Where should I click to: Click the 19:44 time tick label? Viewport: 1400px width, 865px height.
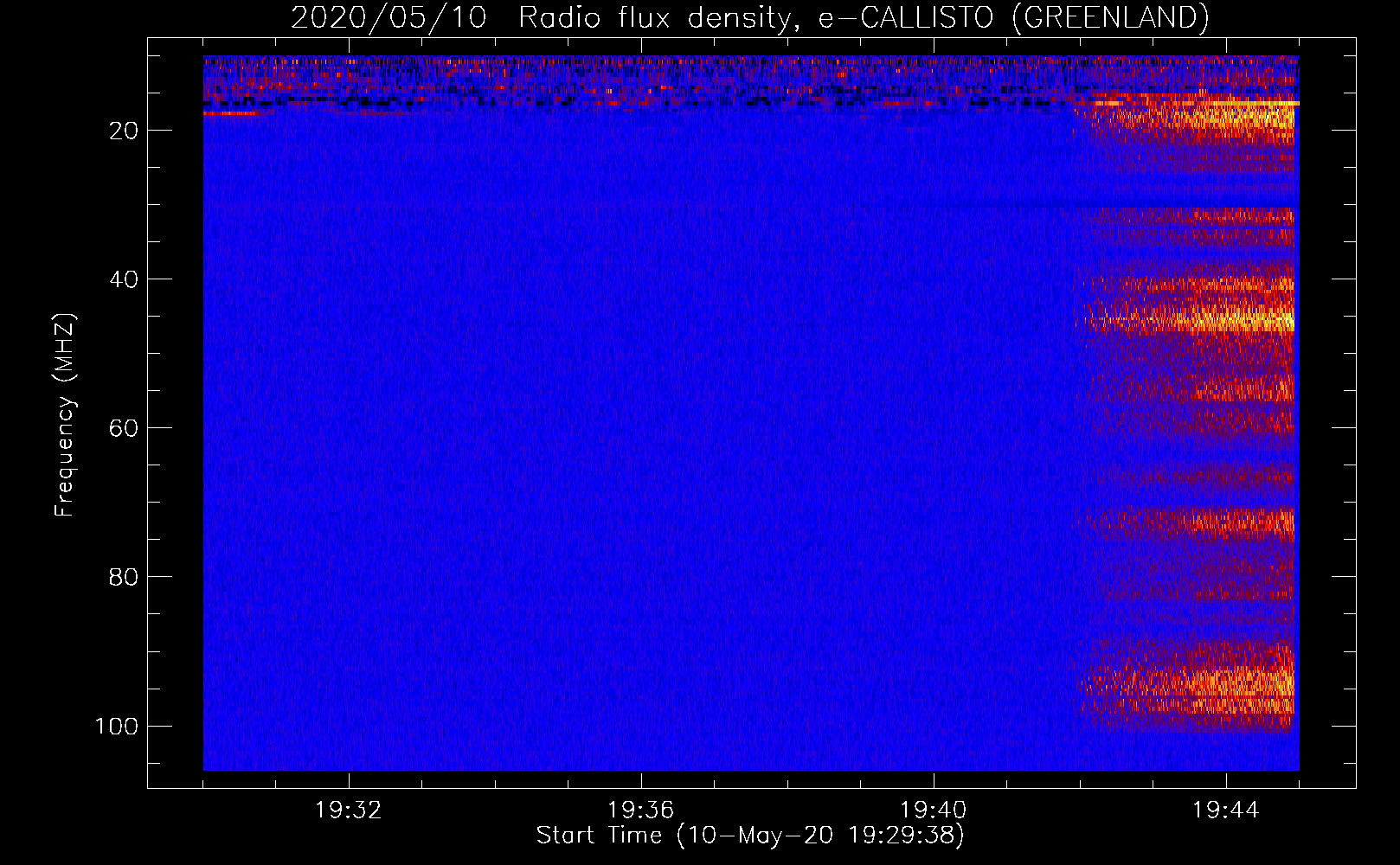point(1225,811)
